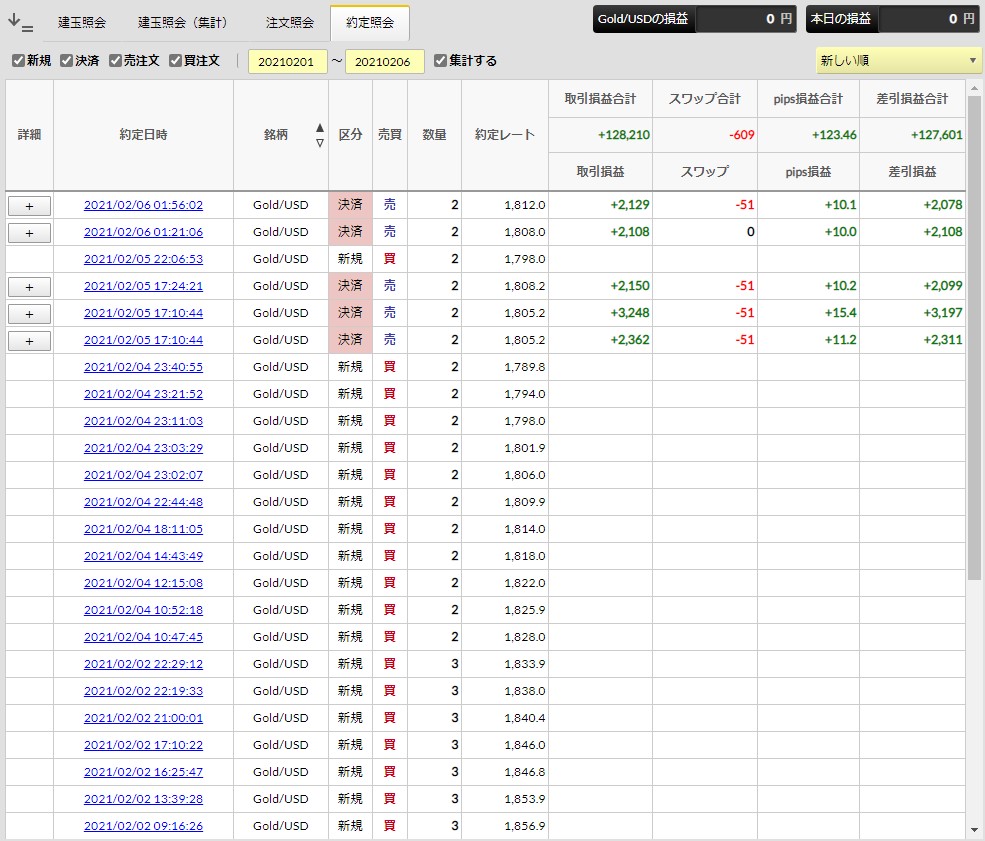This screenshot has width=985, height=841.
Task: Switch to the 建玉照会（集計） tab
Action: [184, 23]
